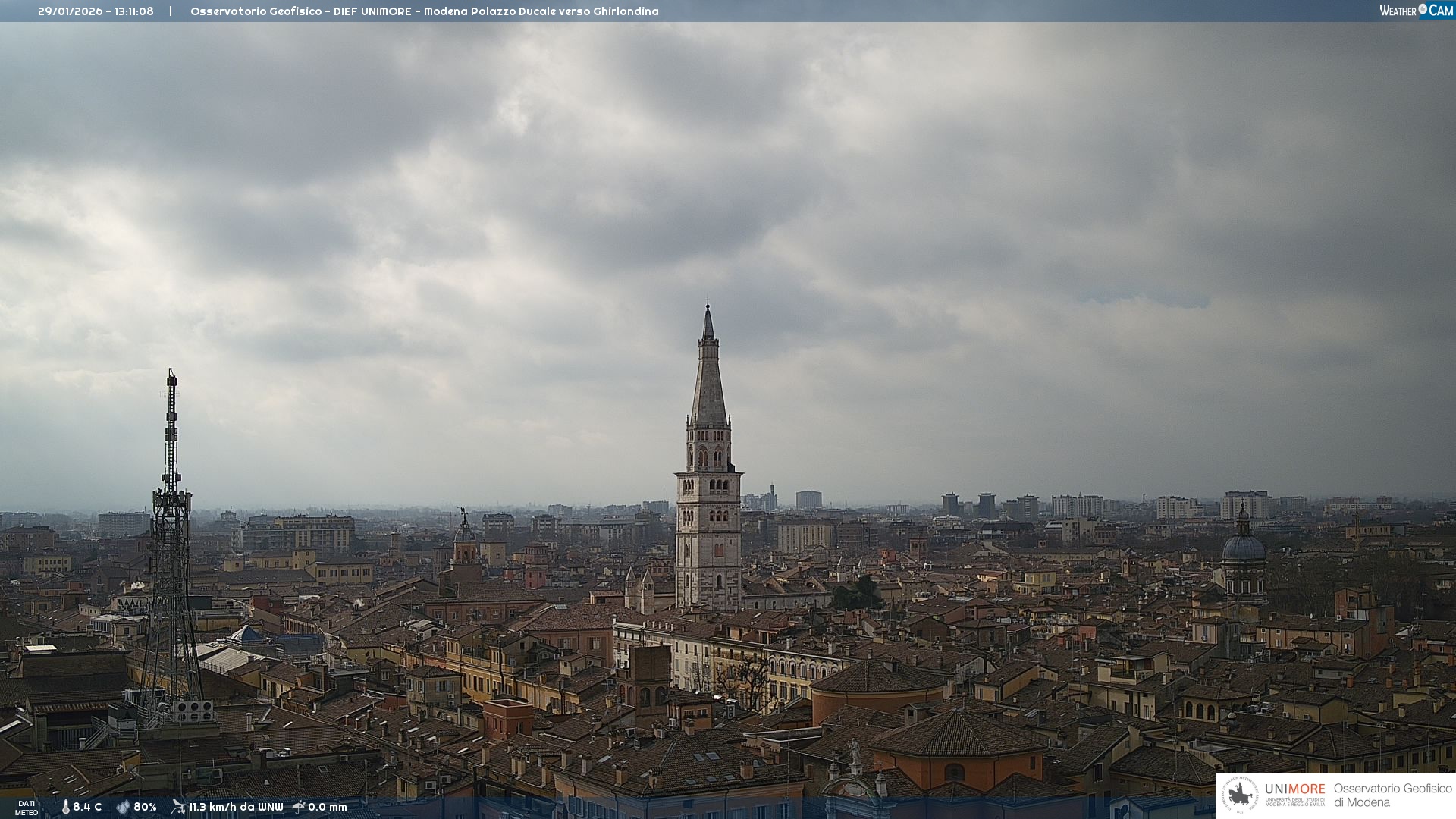Click the WEATHER text in top-right logo
The height and width of the screenshot is (819, 1456).
tap(1398, 11)
